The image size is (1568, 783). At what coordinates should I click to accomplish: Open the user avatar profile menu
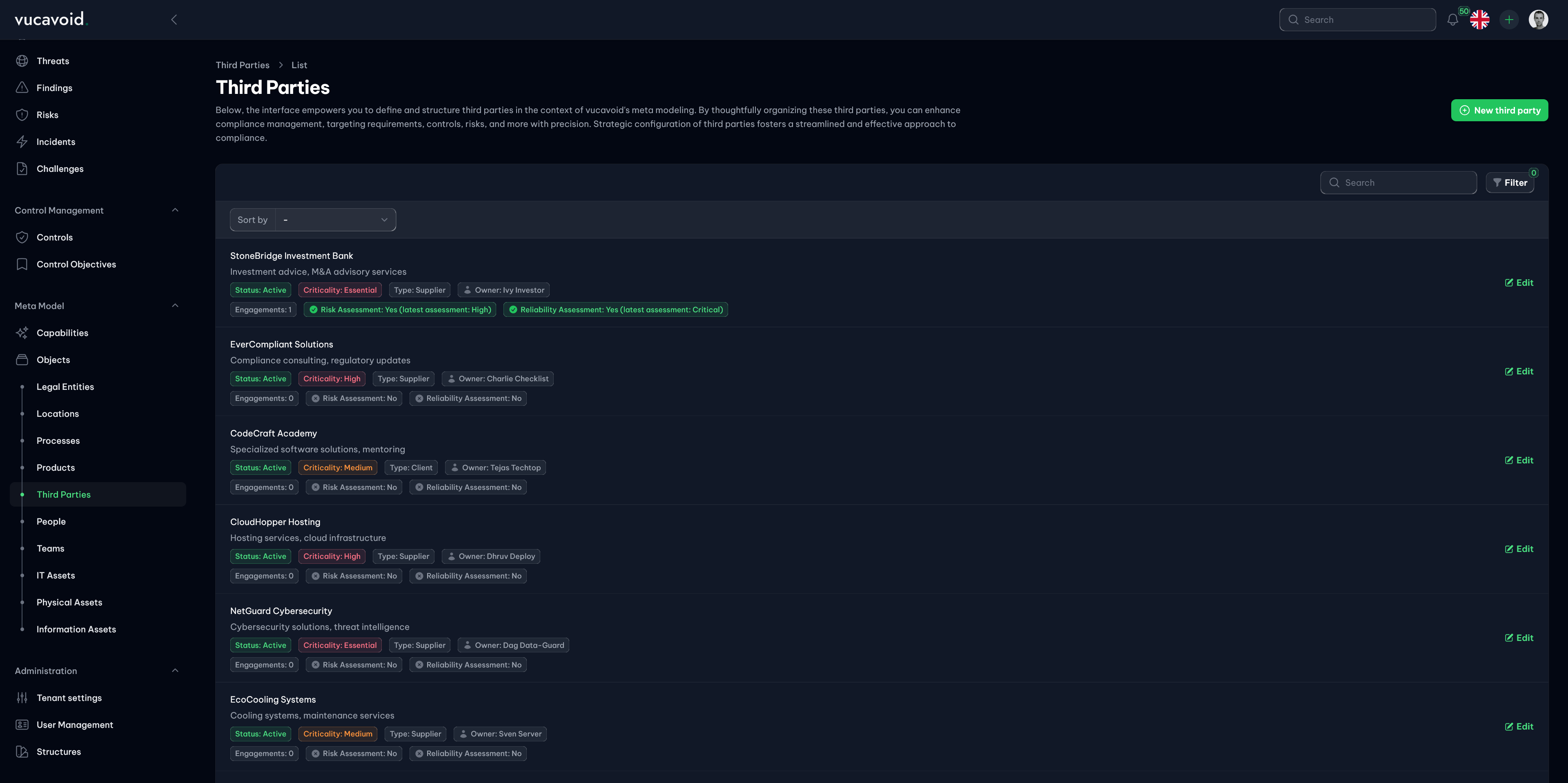(x=1538, y=20)
